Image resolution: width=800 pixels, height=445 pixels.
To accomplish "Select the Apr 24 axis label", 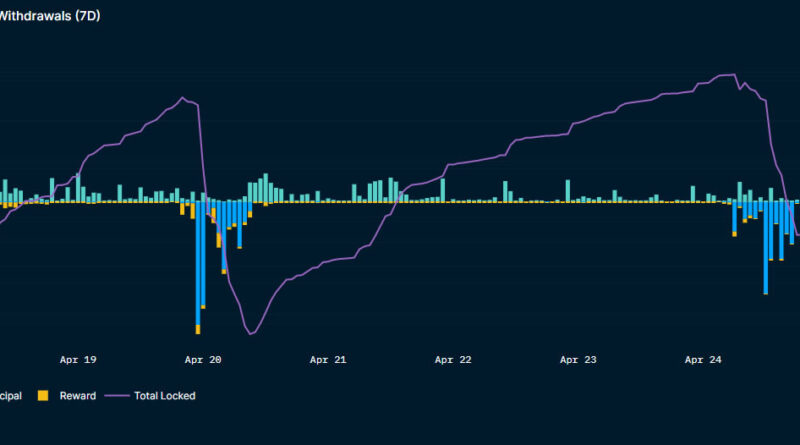I will [703, 360].
